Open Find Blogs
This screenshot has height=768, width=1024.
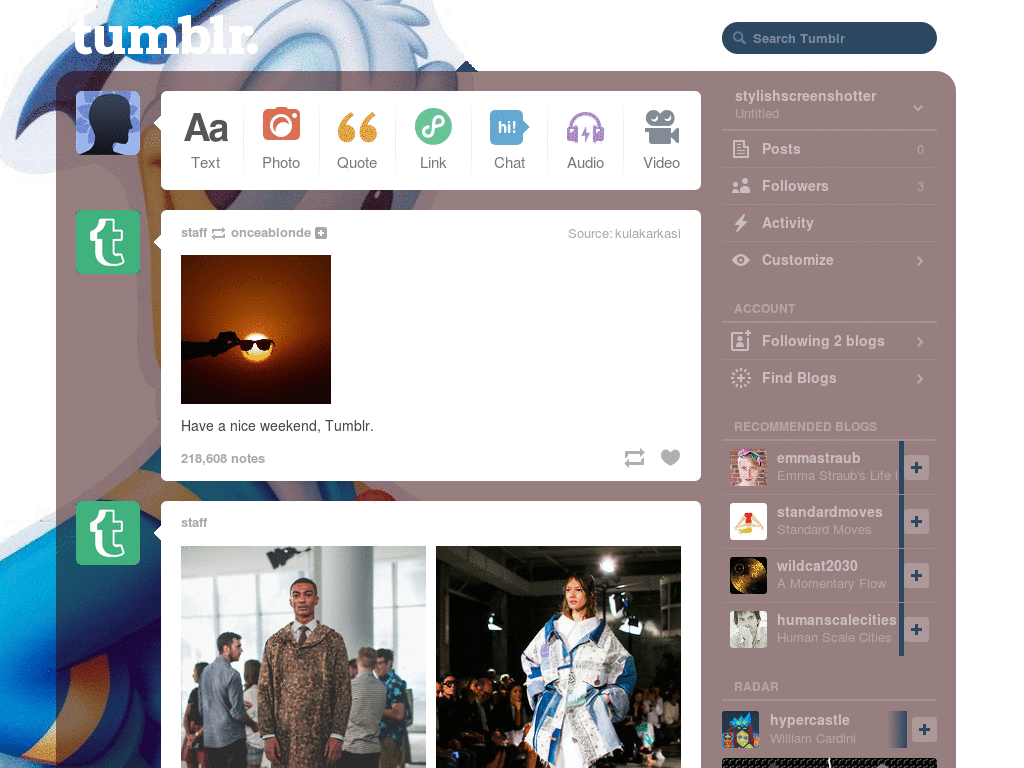pos(829,378)
